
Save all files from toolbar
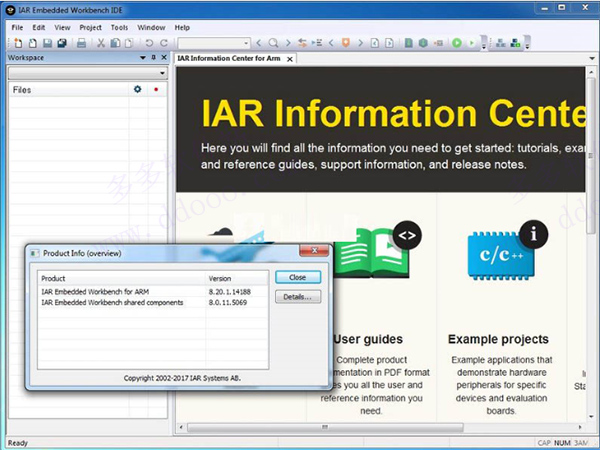point(62,43)
